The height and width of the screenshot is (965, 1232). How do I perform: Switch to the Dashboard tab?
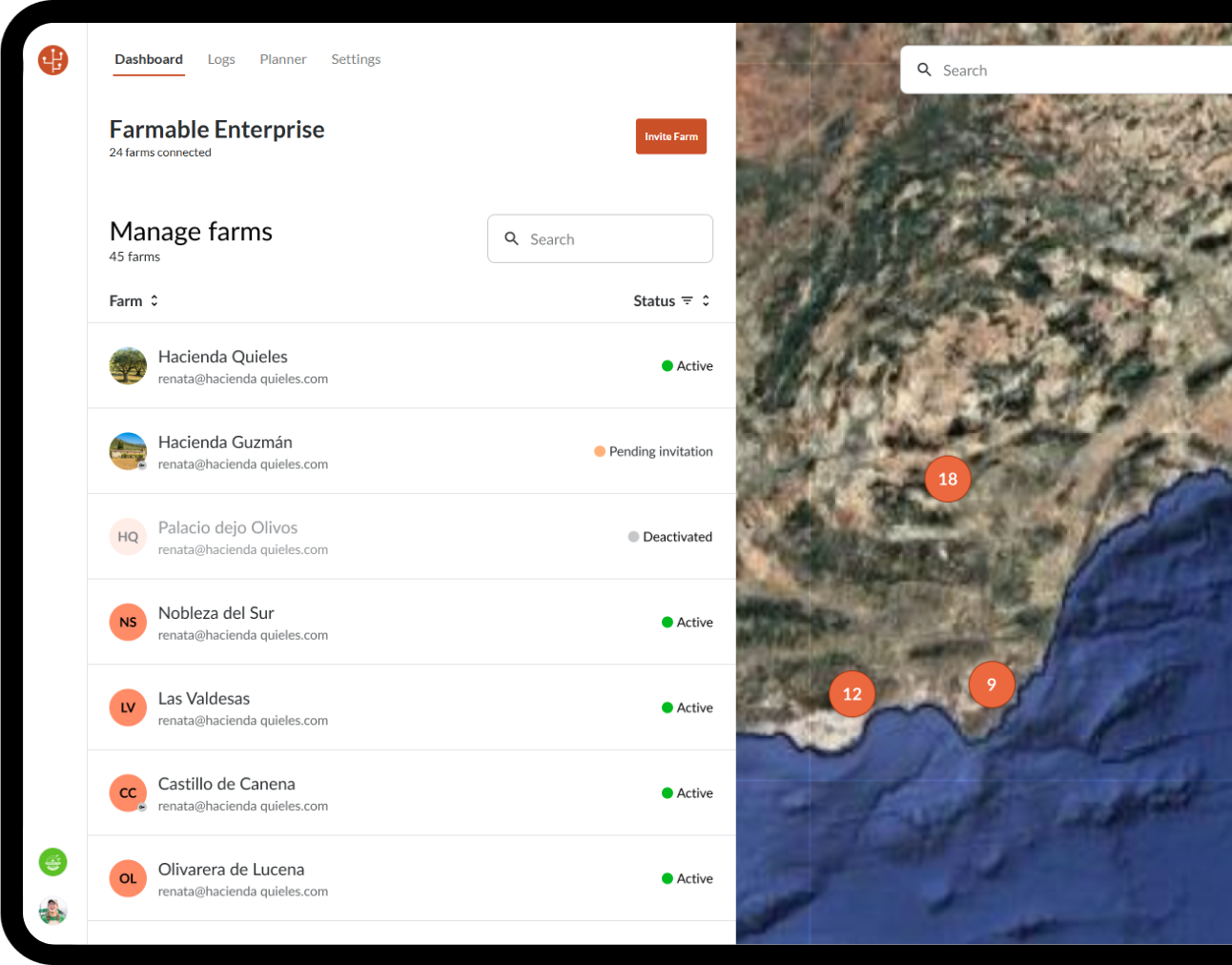pos(149,59)
